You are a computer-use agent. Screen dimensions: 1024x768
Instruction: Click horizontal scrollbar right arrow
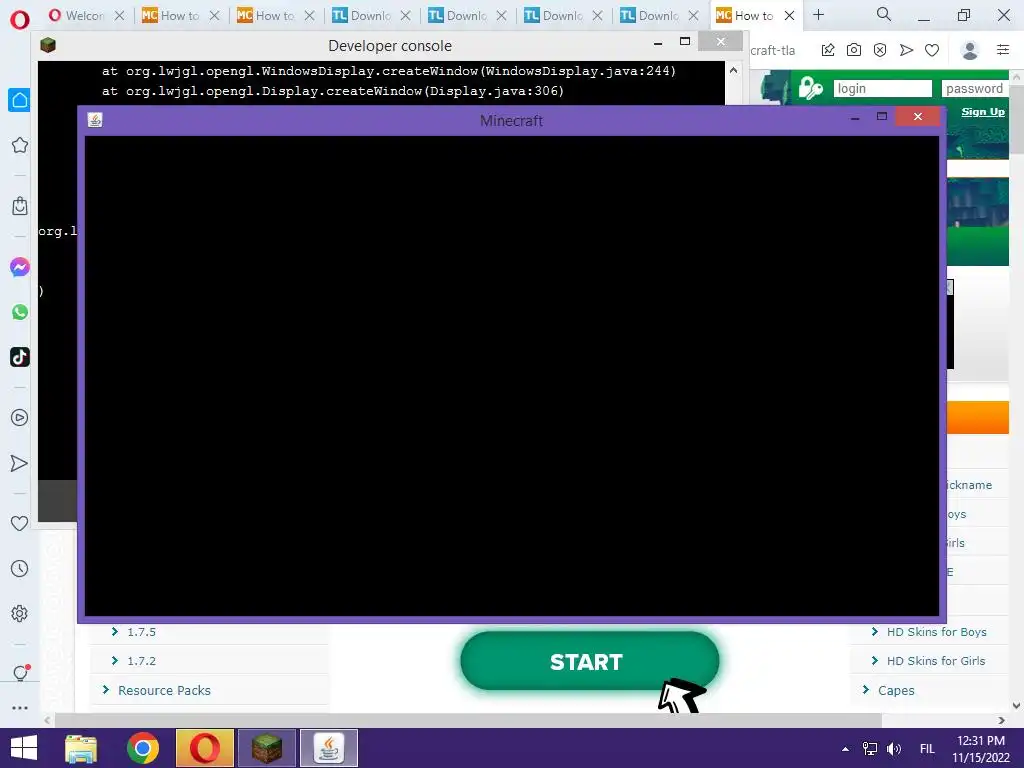1002,720
